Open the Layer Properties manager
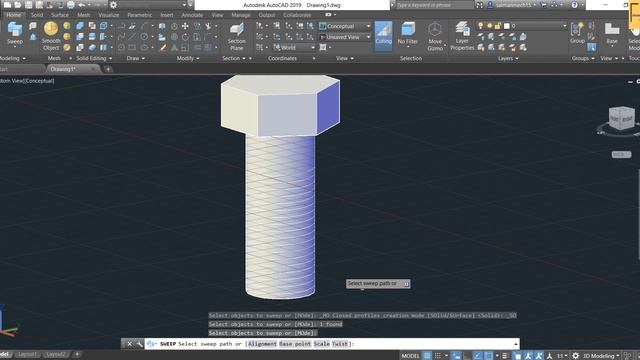 tap(462, 36)
